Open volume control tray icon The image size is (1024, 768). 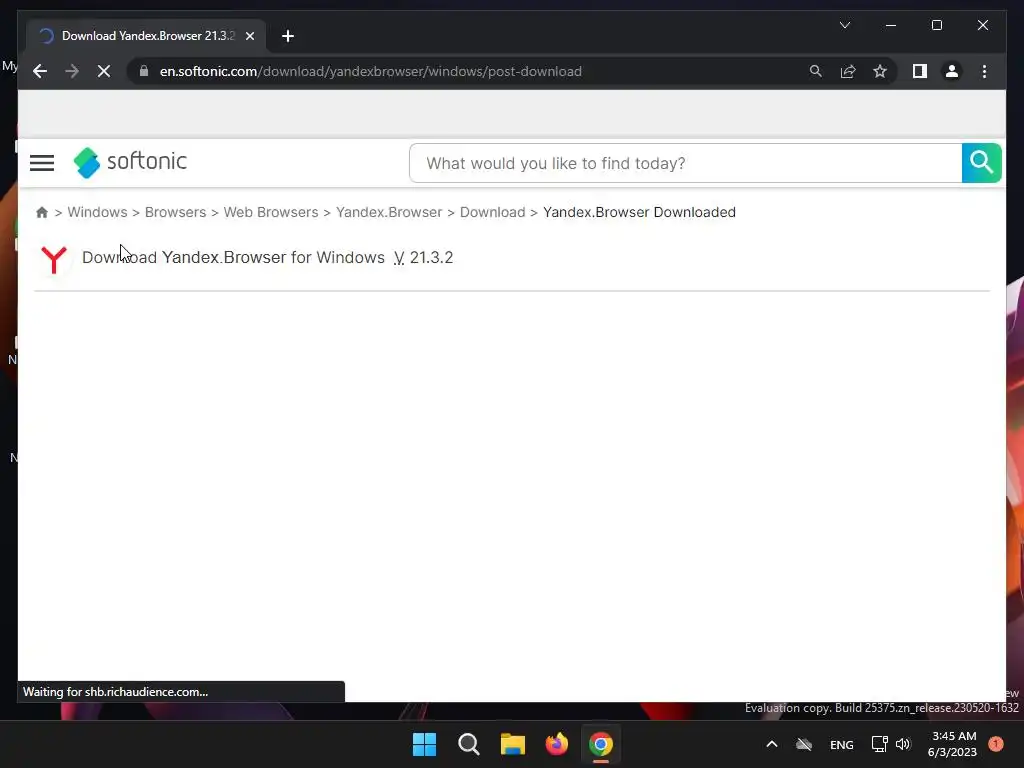903,744
